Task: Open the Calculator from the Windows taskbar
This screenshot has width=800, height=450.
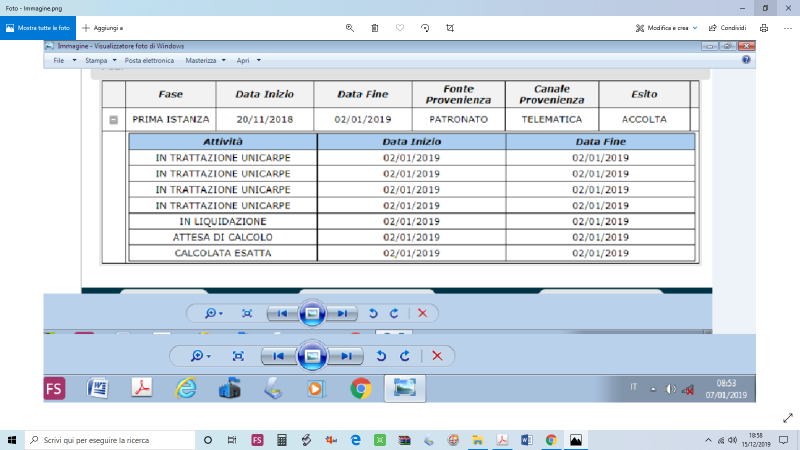Action: pos(282,440)
